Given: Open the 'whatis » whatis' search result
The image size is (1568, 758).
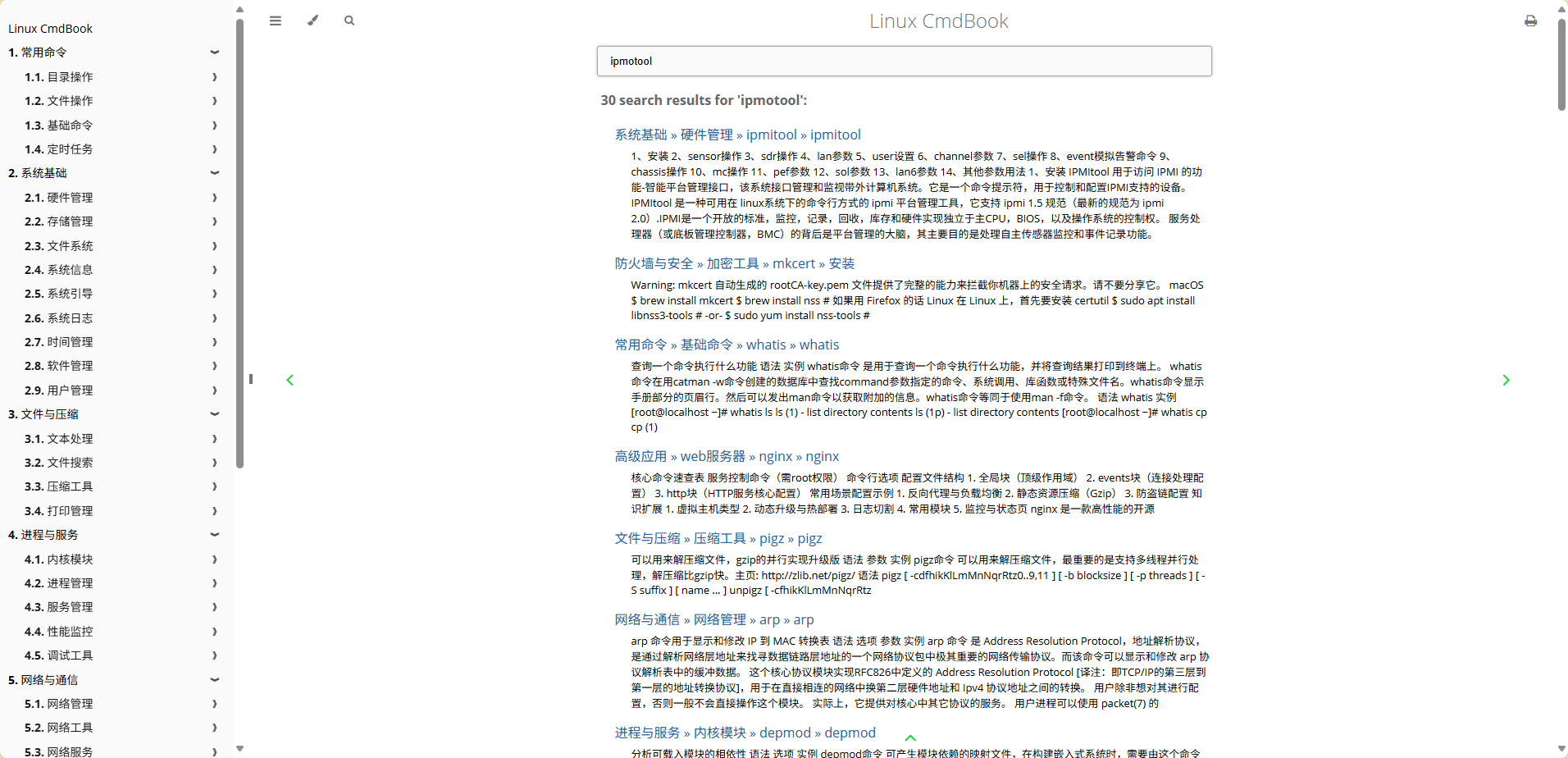Looking at the screenshot, I should point(727,345).
